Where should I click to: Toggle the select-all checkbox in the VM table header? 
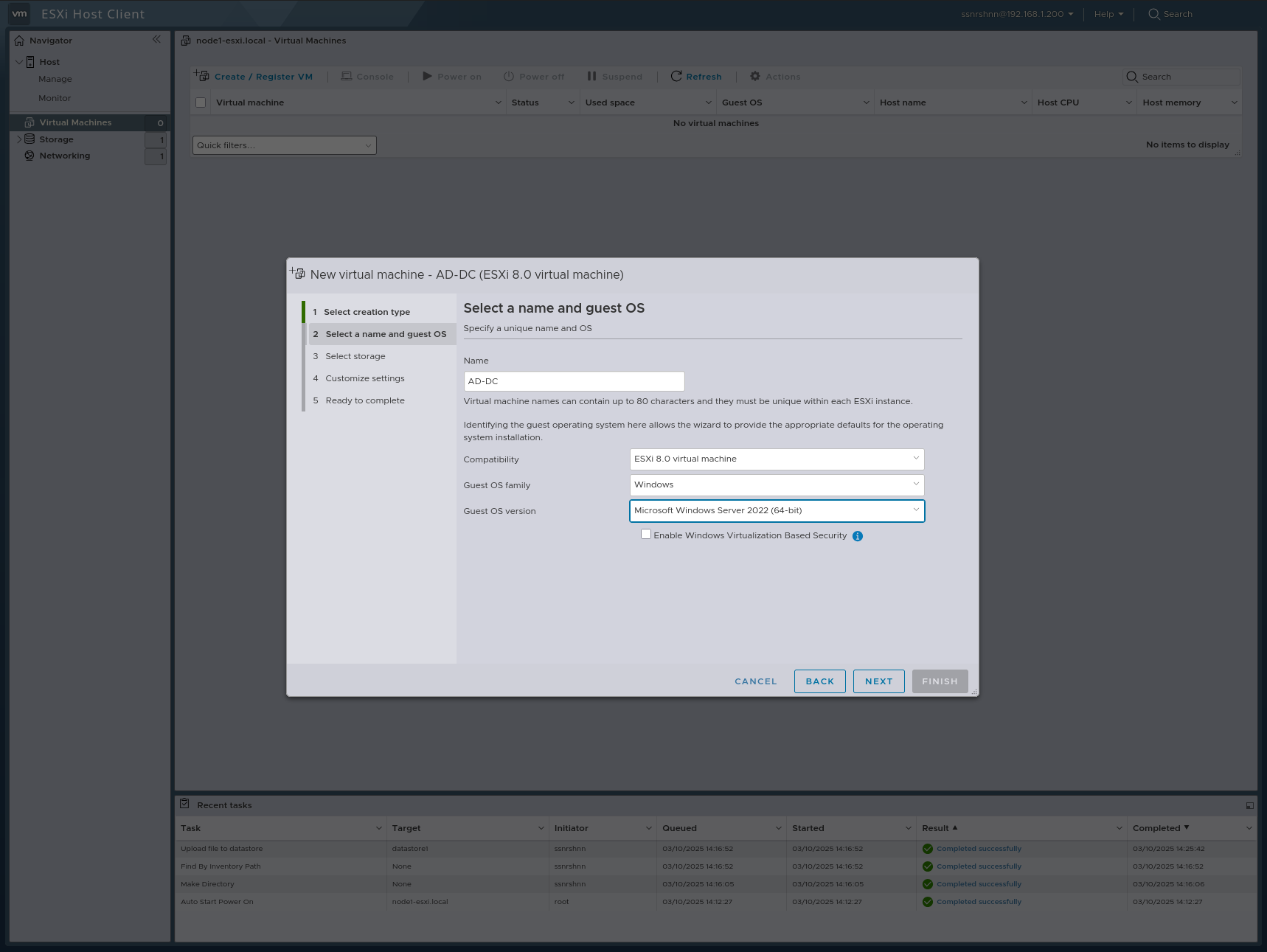click(x=200, y=103)
